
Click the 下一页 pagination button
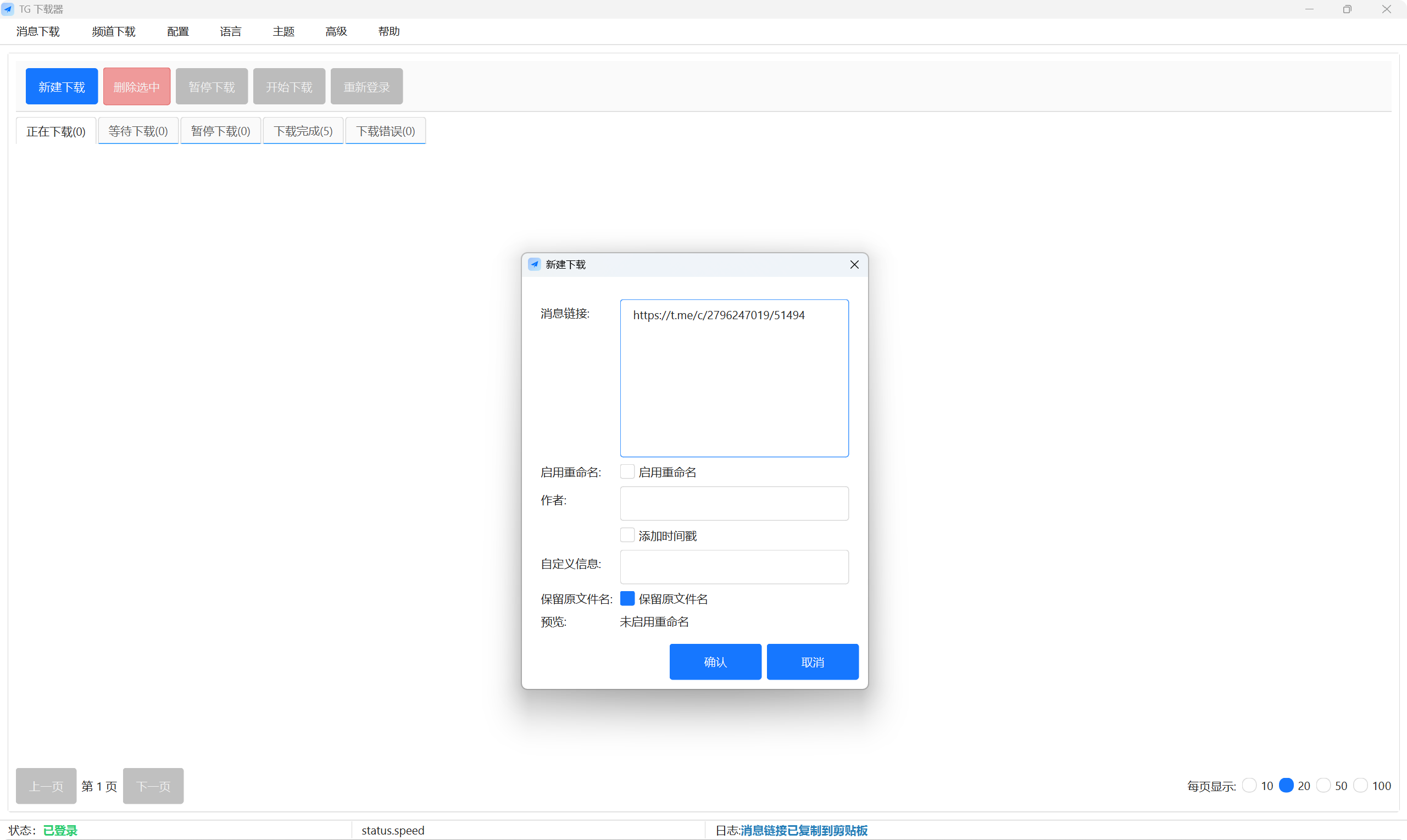[153, 786]
